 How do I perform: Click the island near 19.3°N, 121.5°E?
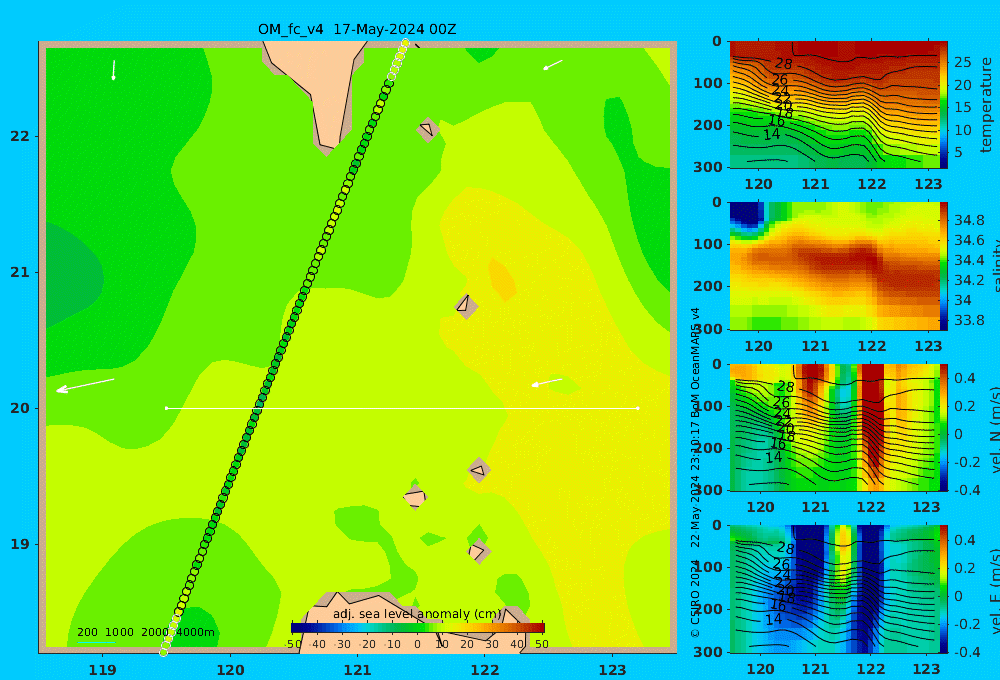[415, 497]
